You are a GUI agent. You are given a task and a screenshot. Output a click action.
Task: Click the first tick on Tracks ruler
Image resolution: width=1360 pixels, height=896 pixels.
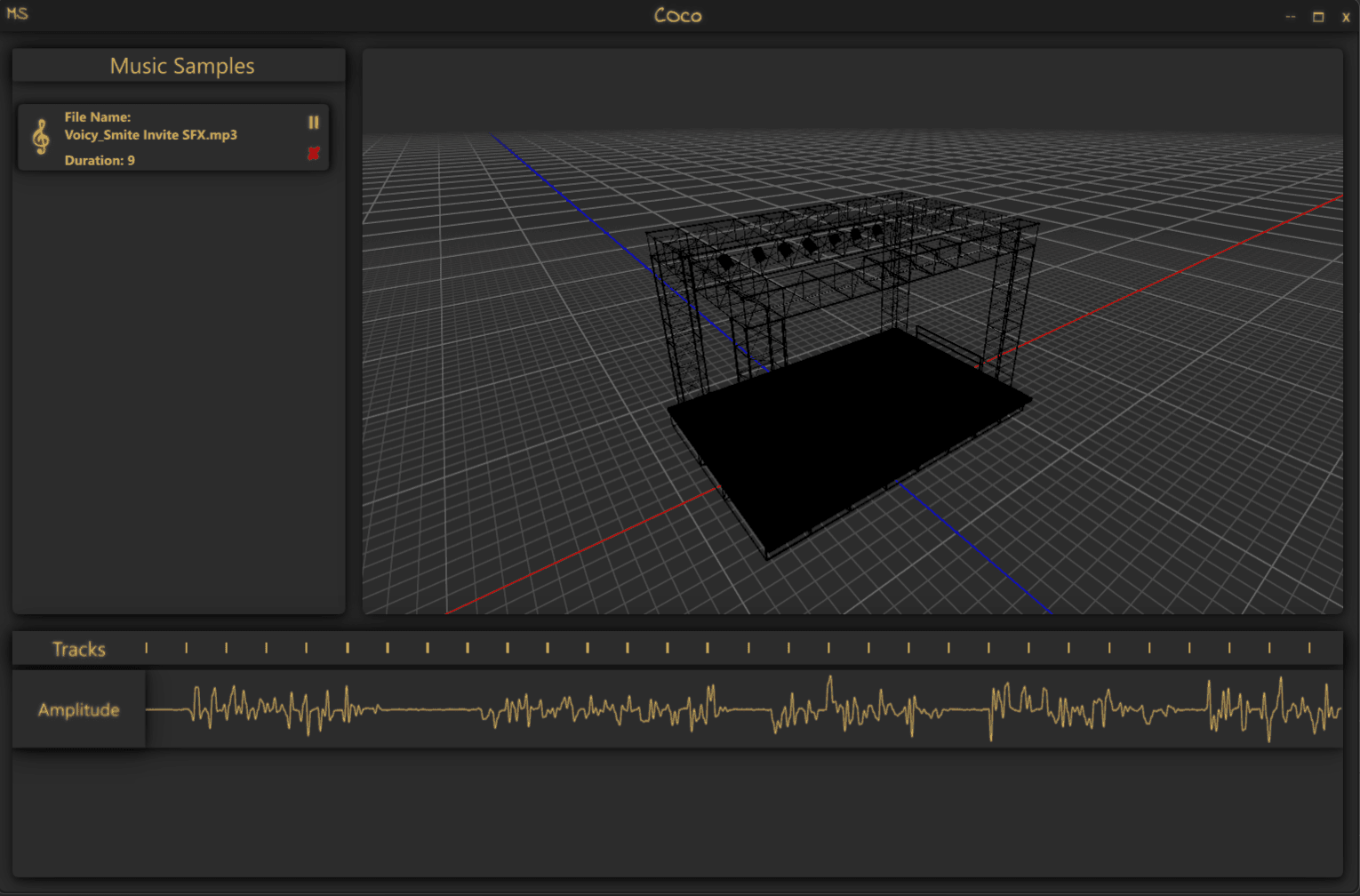[147, 648]
